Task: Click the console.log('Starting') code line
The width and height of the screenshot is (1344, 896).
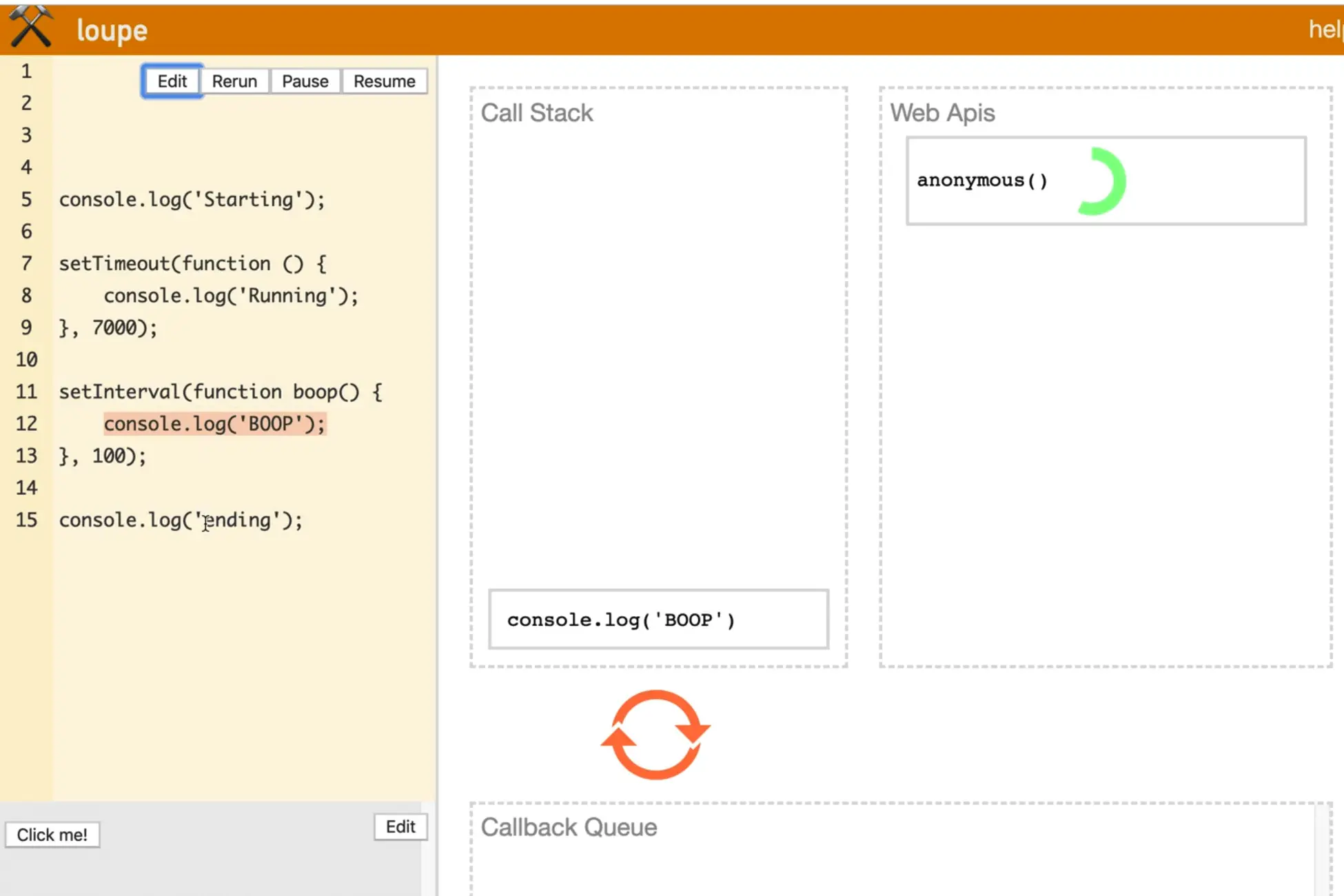Action: click(x=192, y=199)
